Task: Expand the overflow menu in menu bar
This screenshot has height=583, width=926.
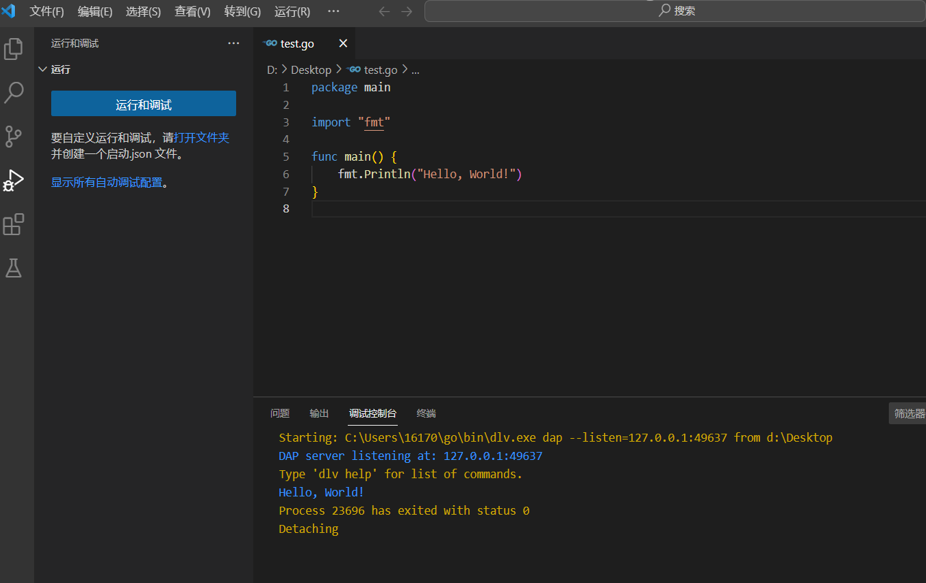Action: point(334,12)
